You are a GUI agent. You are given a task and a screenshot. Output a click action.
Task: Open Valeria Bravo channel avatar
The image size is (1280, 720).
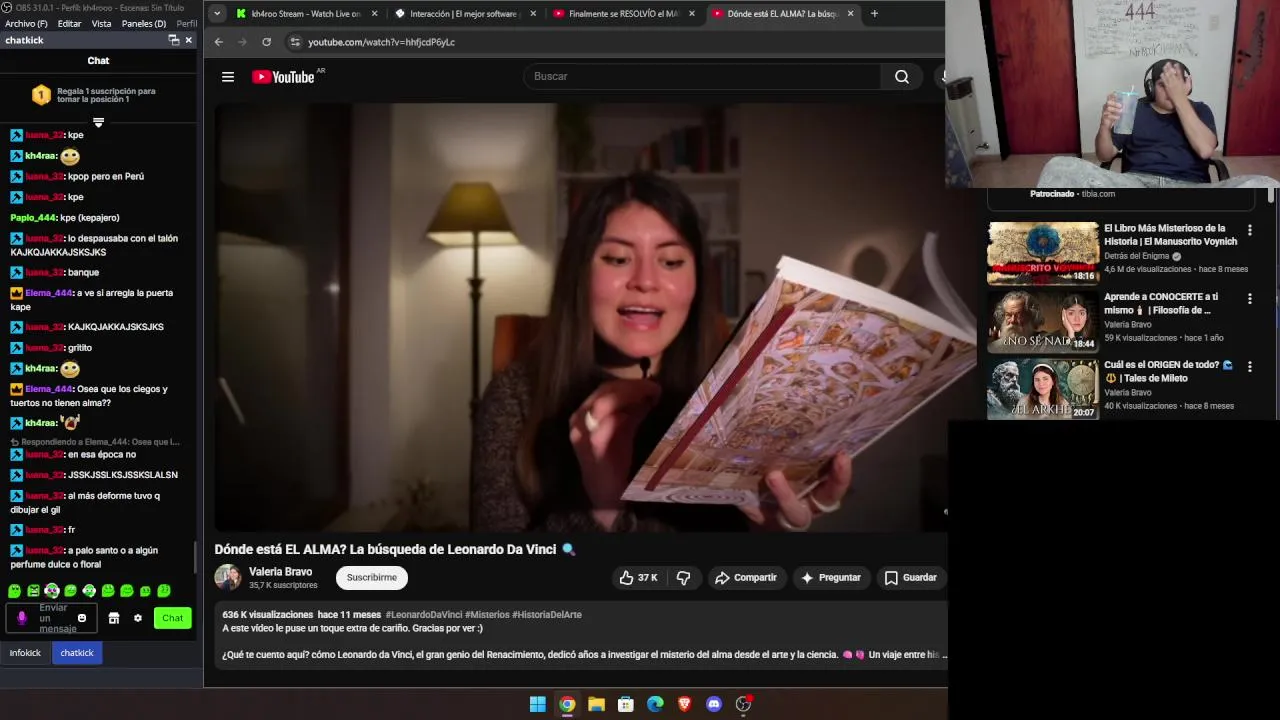pyautogui.click(x=228, y=577)
